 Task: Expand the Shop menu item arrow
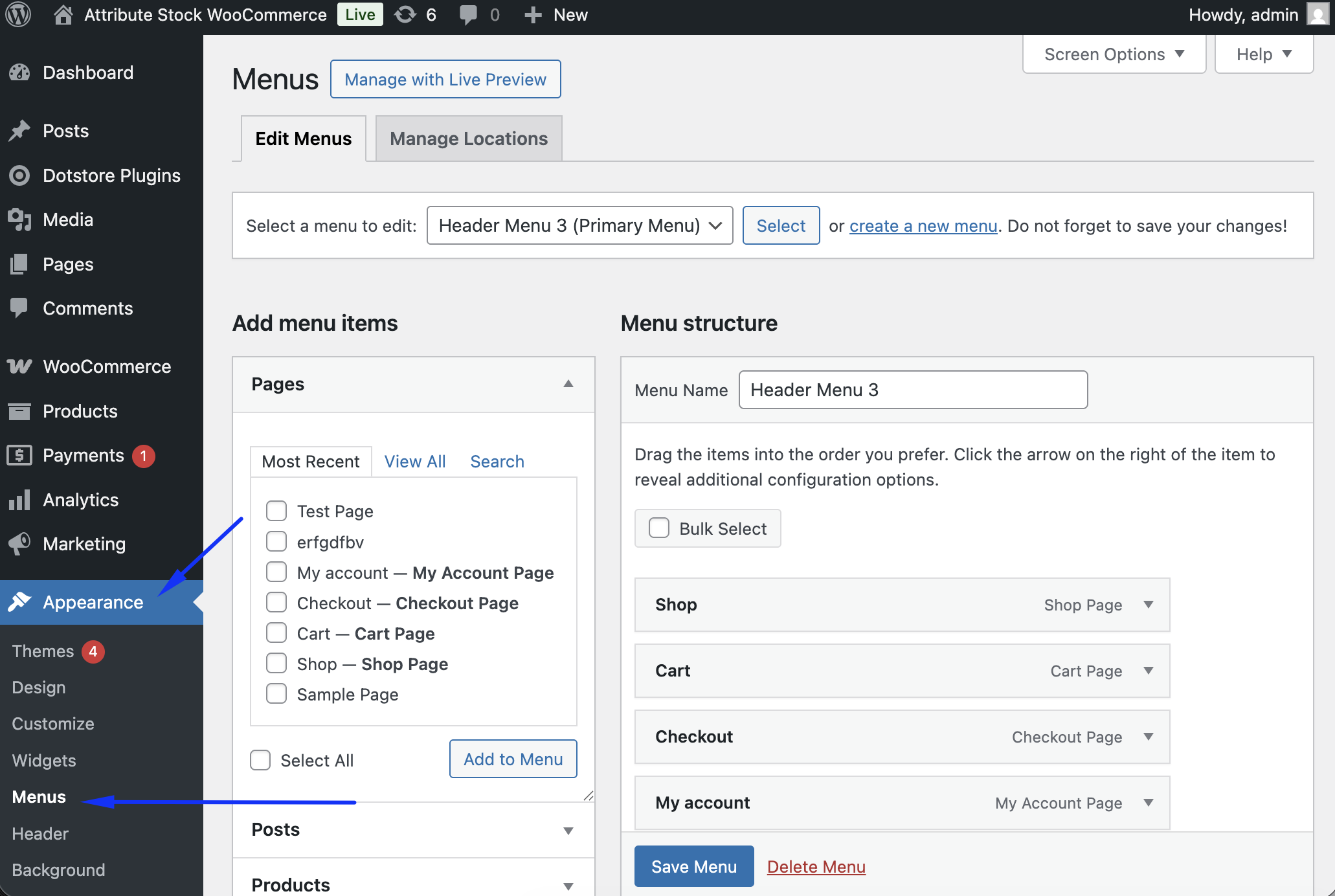[1149, 605]
